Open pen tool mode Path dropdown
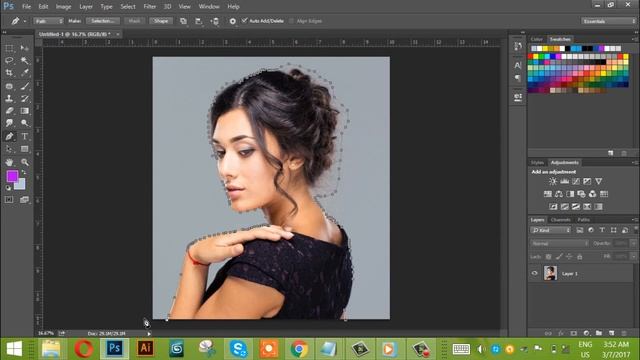 click(49, 21)
